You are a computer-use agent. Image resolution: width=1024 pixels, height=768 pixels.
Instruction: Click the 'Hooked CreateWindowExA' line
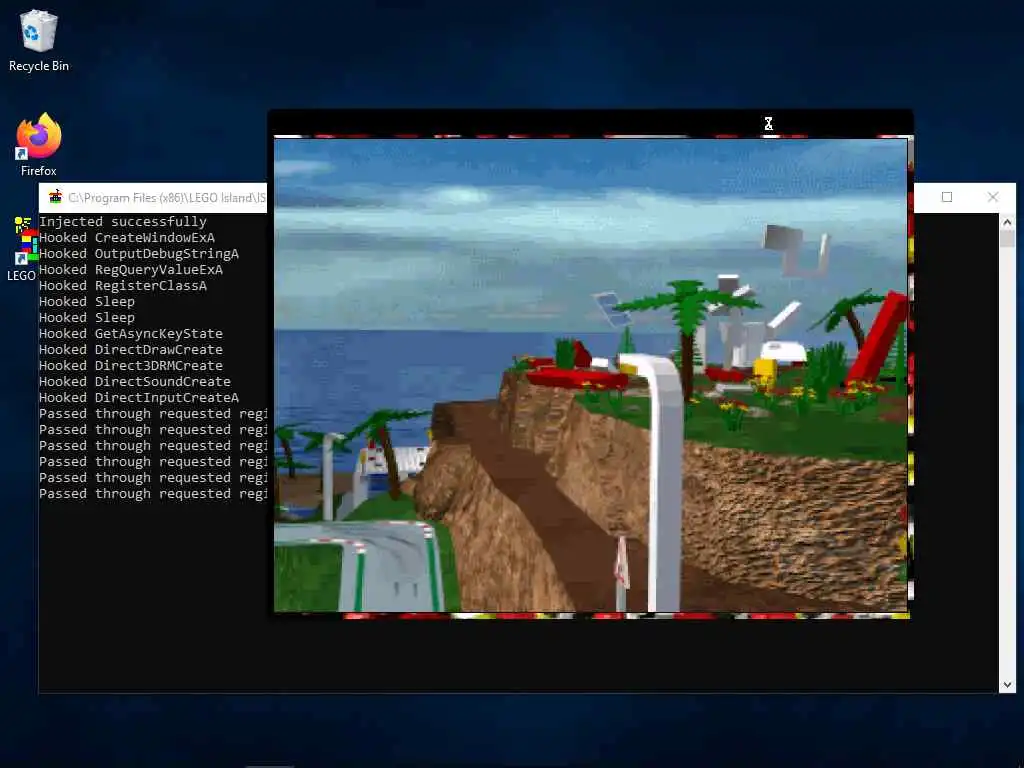[127, 238]
